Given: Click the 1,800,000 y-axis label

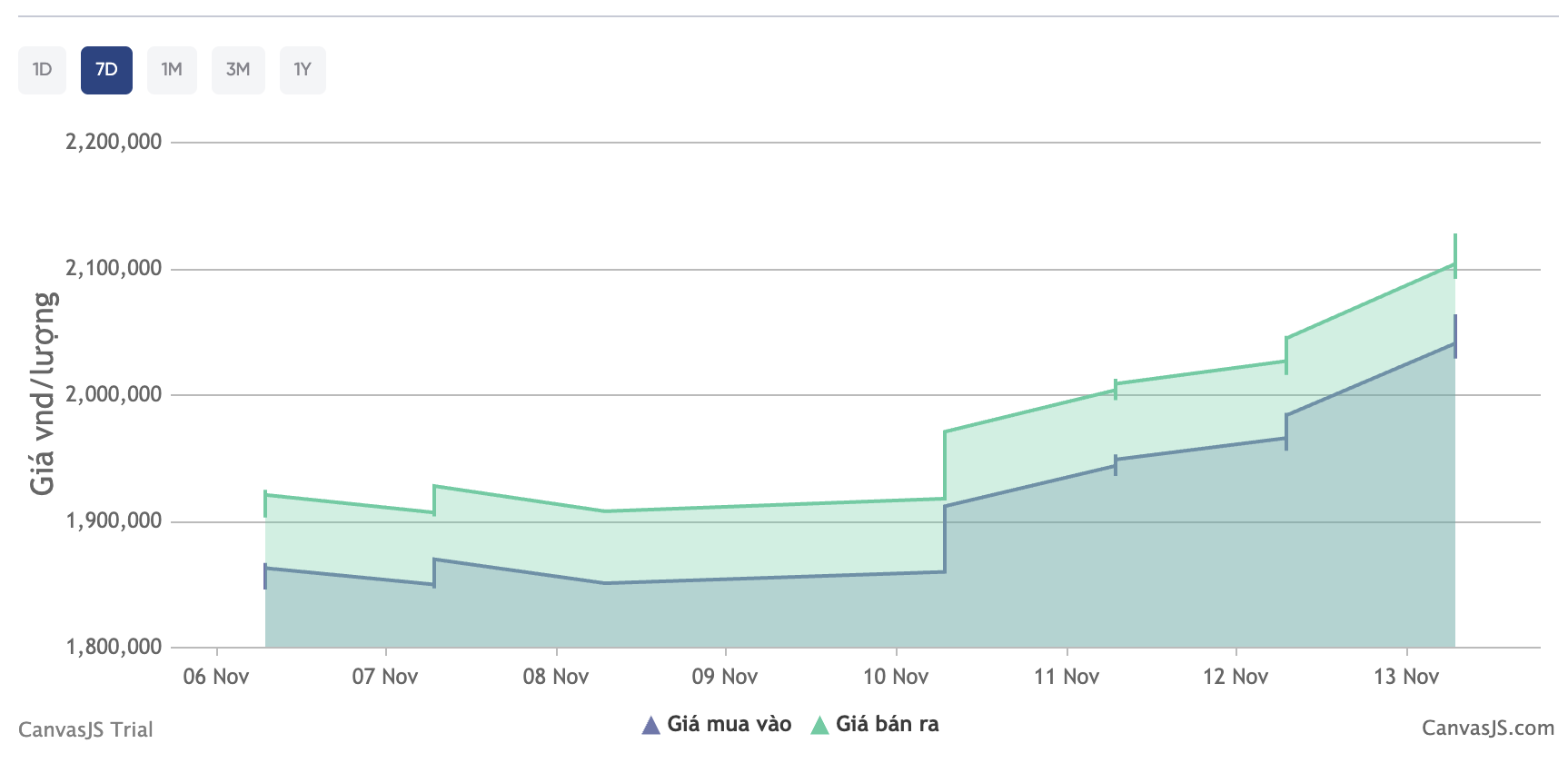Looking at the screenshot, I should 114,647.
